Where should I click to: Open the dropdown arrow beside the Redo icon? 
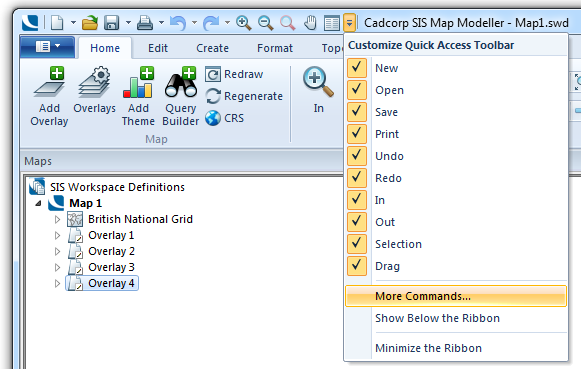click(227, 23)
